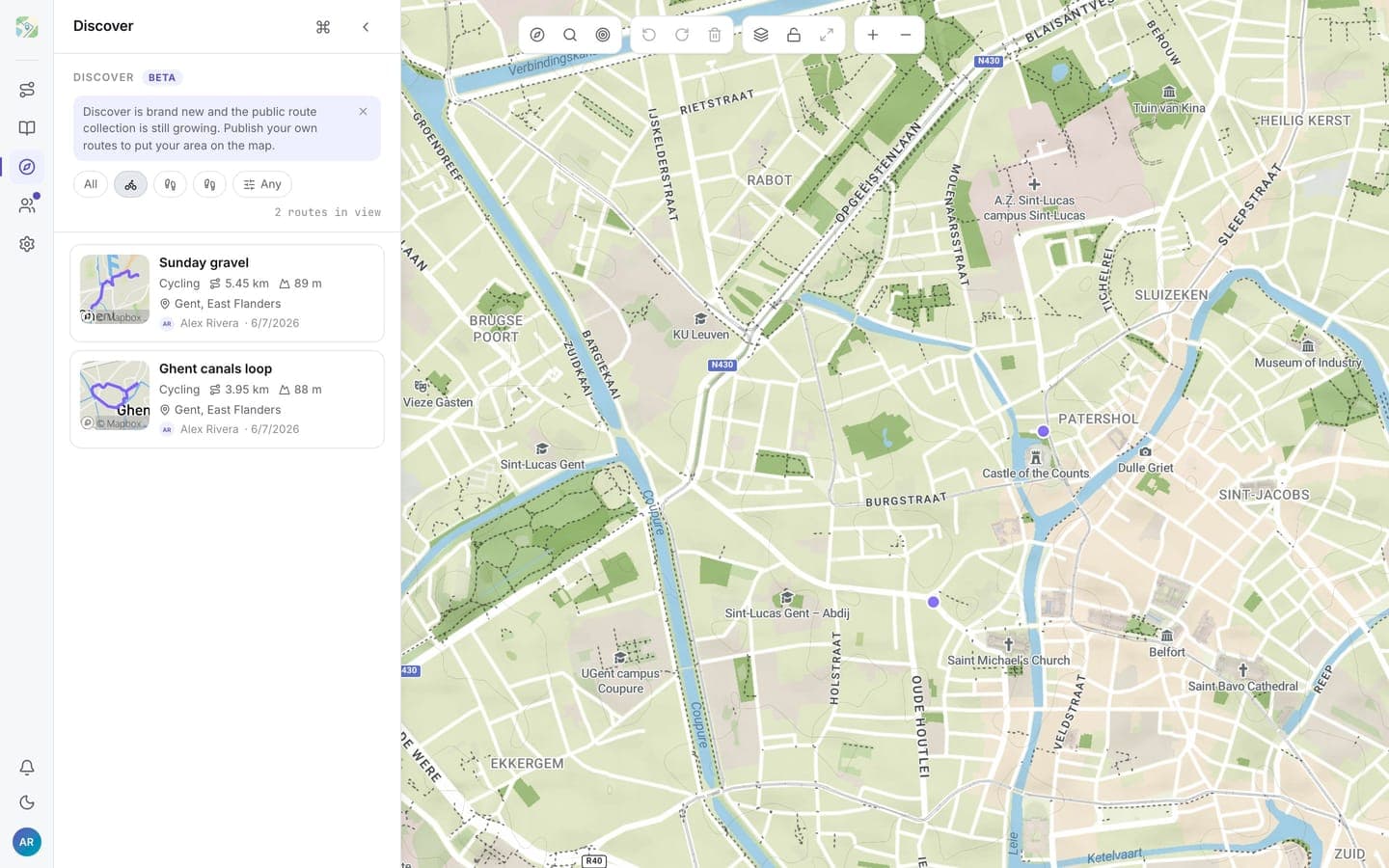Open the Sunday gravel route thumbnail

coord(115,289)
